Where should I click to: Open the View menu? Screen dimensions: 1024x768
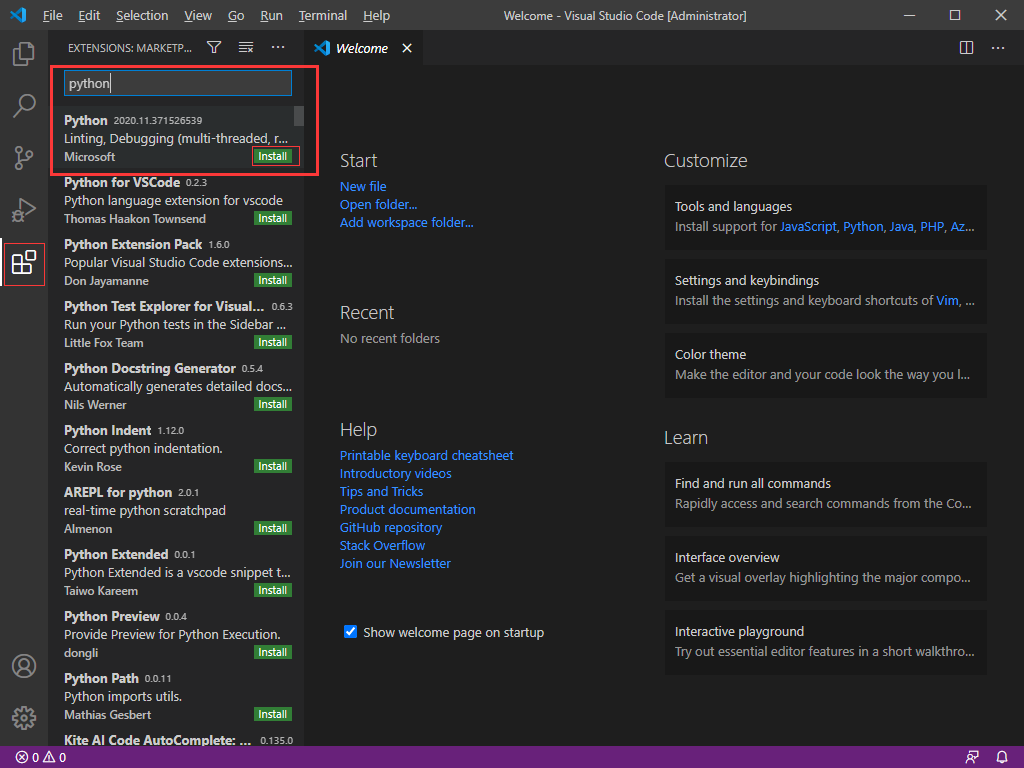click(x=197, y=16)
